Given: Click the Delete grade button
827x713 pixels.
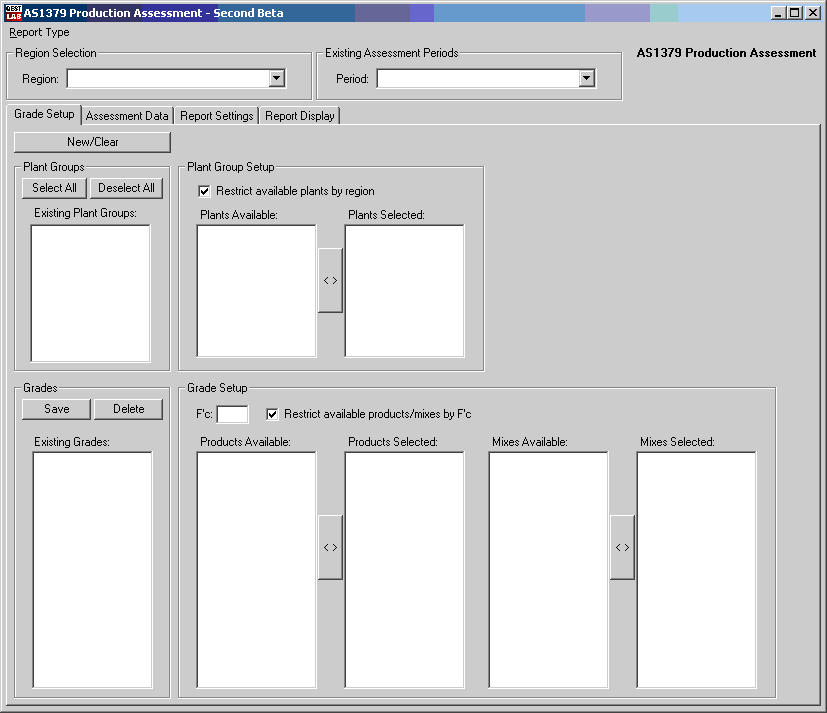Looking at the screenshot, I should coord(128,409).
